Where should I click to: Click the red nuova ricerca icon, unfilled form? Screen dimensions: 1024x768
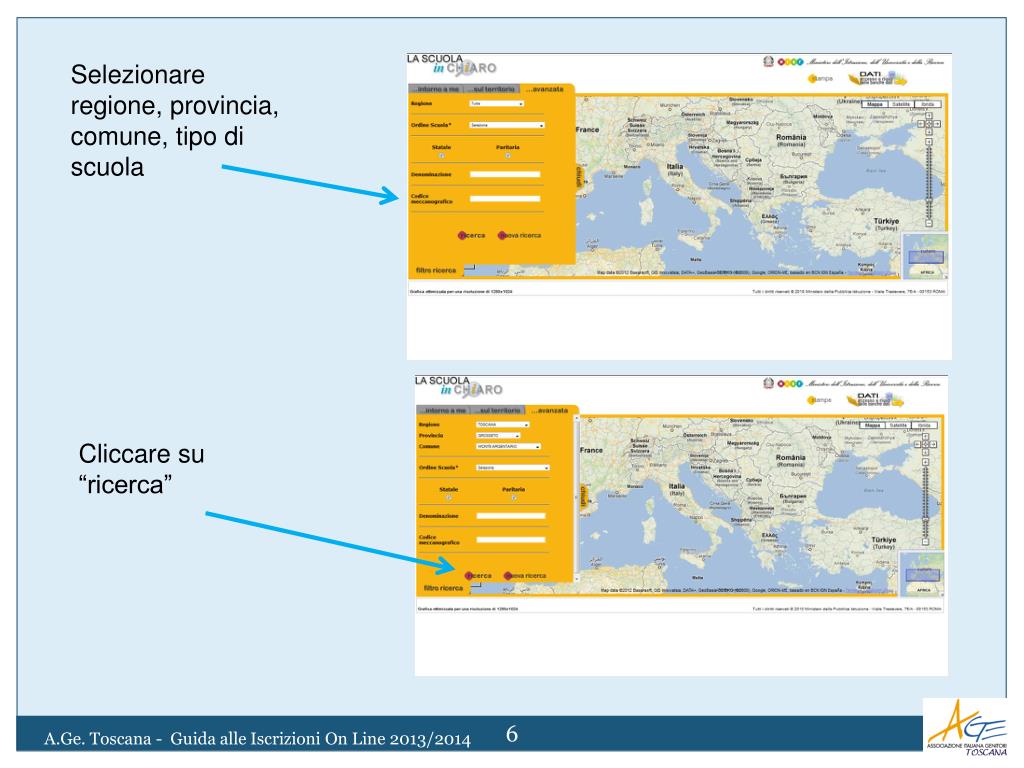click(x=502, y=235)
